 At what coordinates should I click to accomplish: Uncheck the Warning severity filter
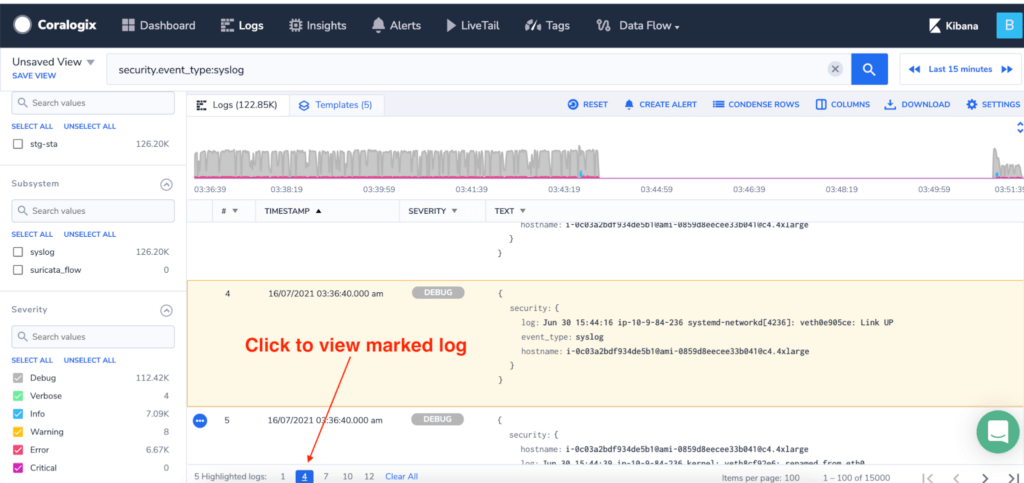pyautogui.click(x=18, y=432)
